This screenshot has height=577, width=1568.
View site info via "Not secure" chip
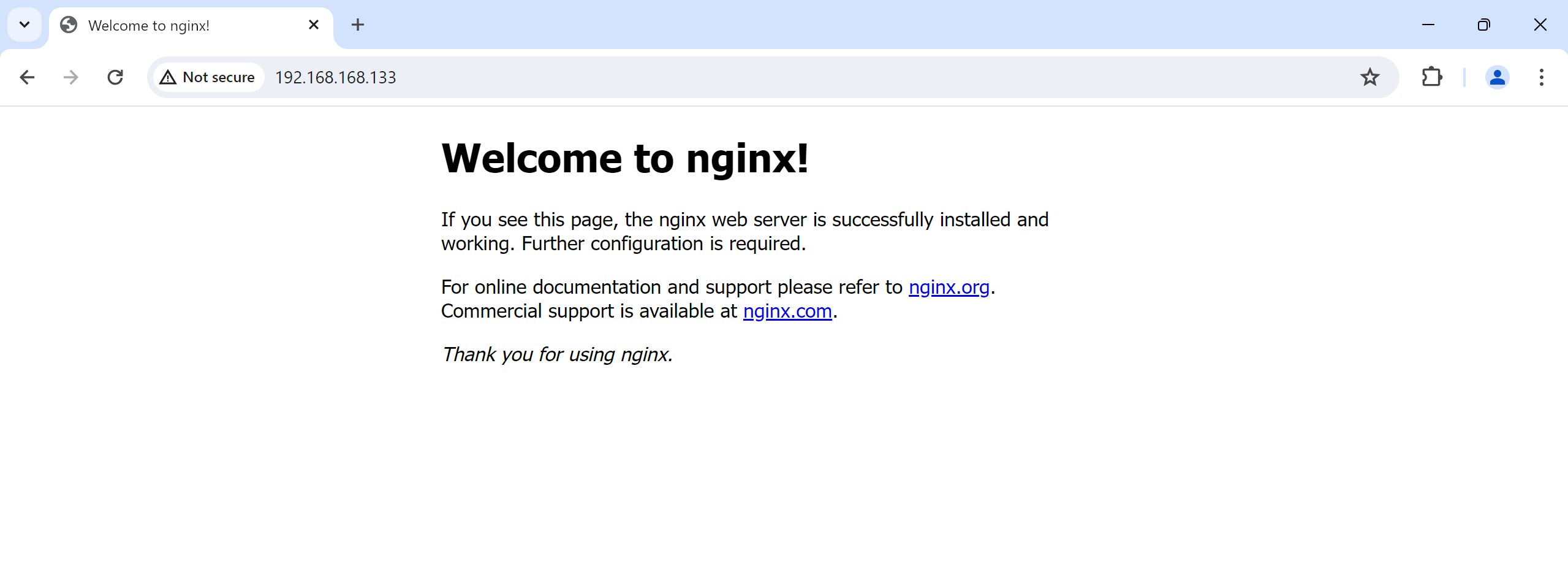[208, 77]
